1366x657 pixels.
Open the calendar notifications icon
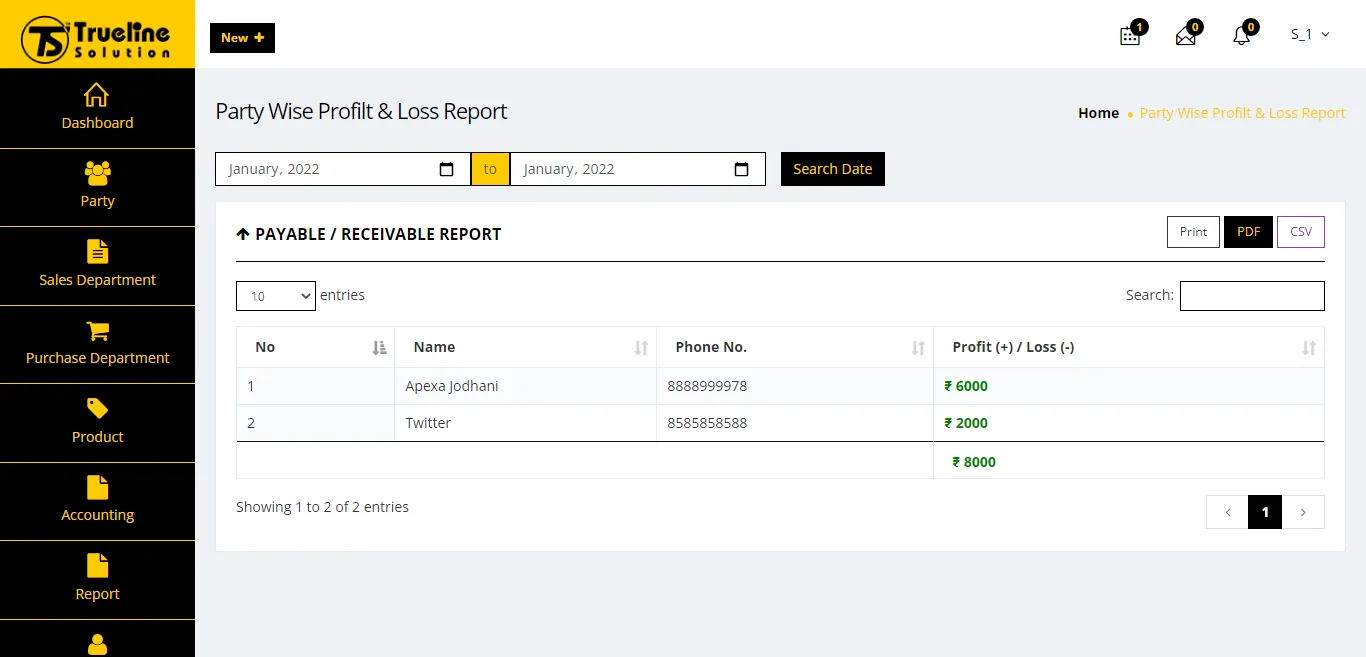click(x=1130, y=36)
